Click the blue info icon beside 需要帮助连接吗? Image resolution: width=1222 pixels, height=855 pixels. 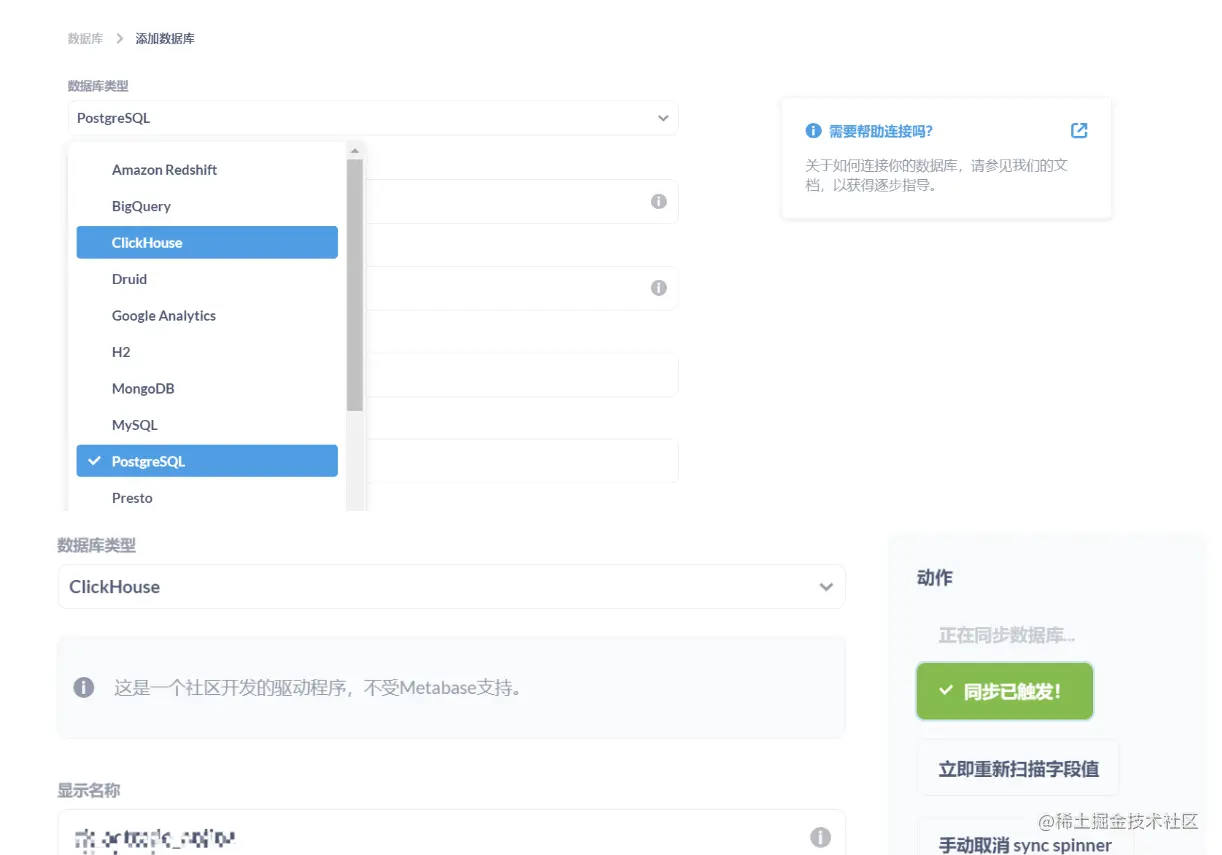click(813, 131)
